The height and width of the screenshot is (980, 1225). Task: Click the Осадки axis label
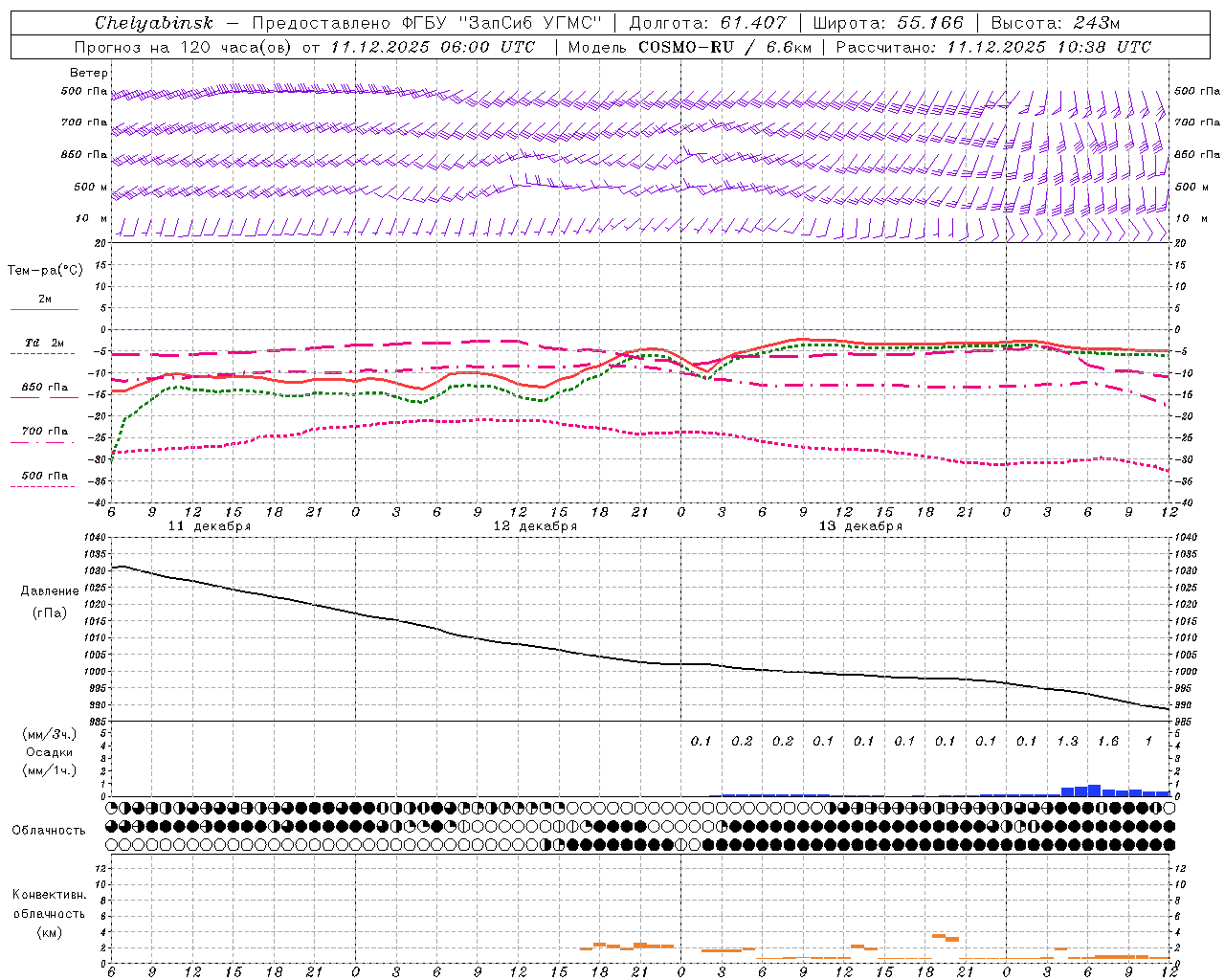pyautogui.click(x=50, y=752)
